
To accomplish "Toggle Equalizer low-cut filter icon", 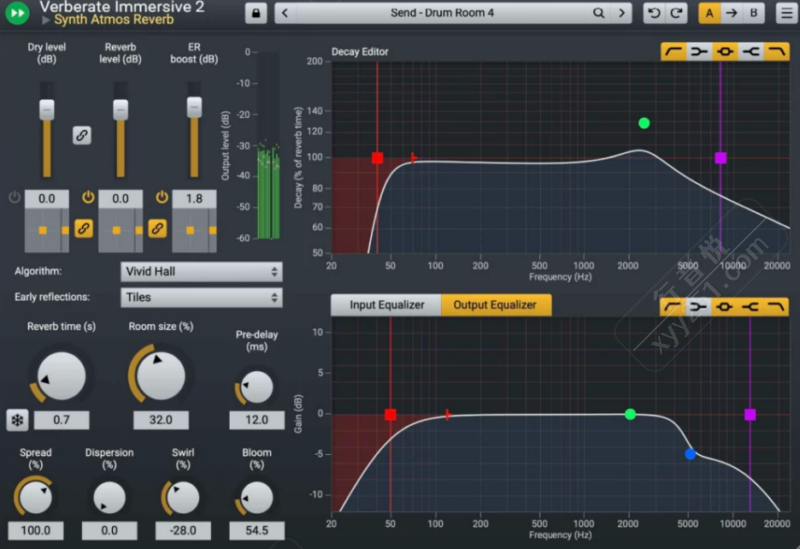I will [673, 307].
